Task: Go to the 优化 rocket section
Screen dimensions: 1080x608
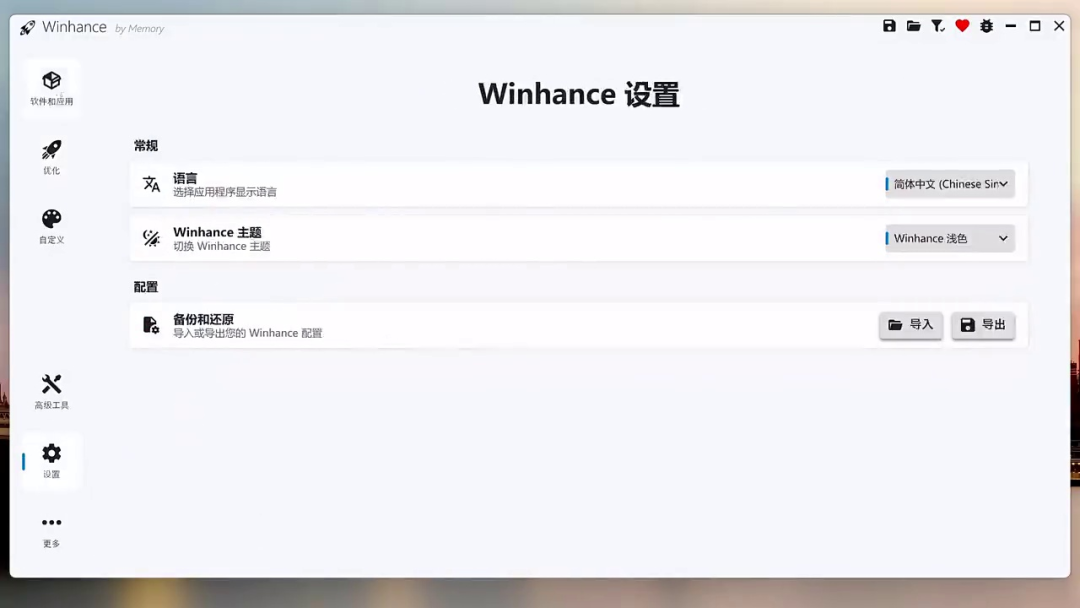Action: 52,157
